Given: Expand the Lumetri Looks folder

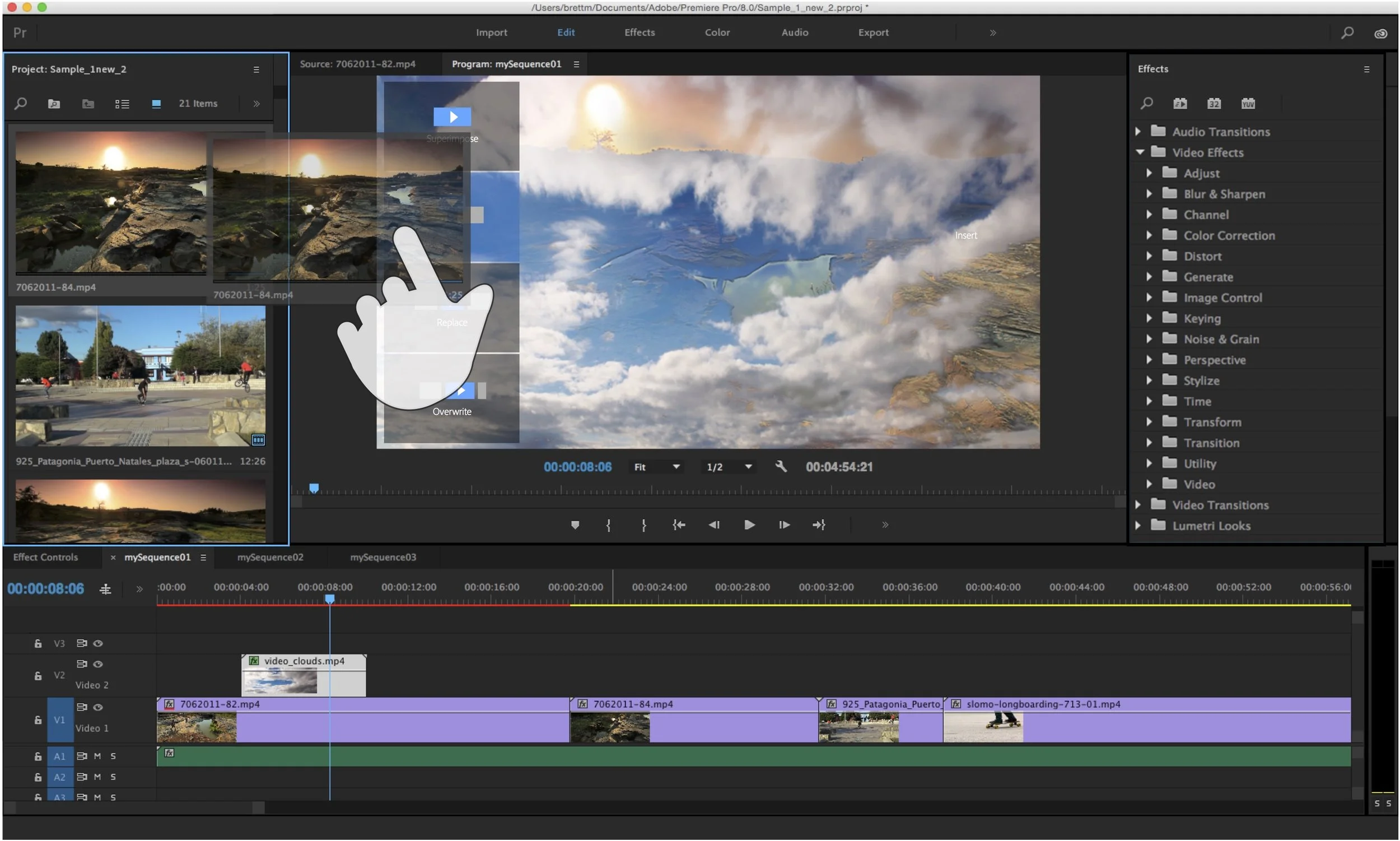Looking at the screenshot, I should (1138, 526).
